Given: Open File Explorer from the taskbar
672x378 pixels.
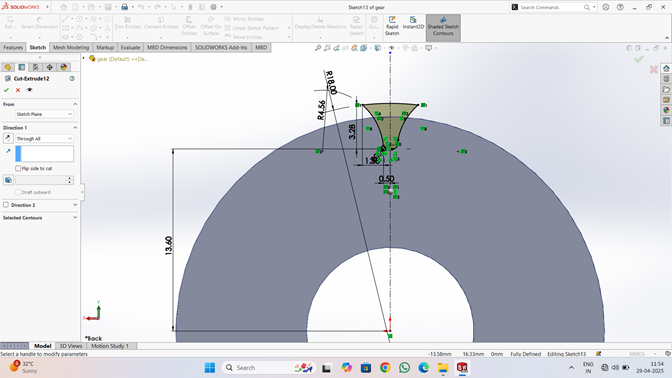Looking at the screenshot, I should tap(443, 368).
